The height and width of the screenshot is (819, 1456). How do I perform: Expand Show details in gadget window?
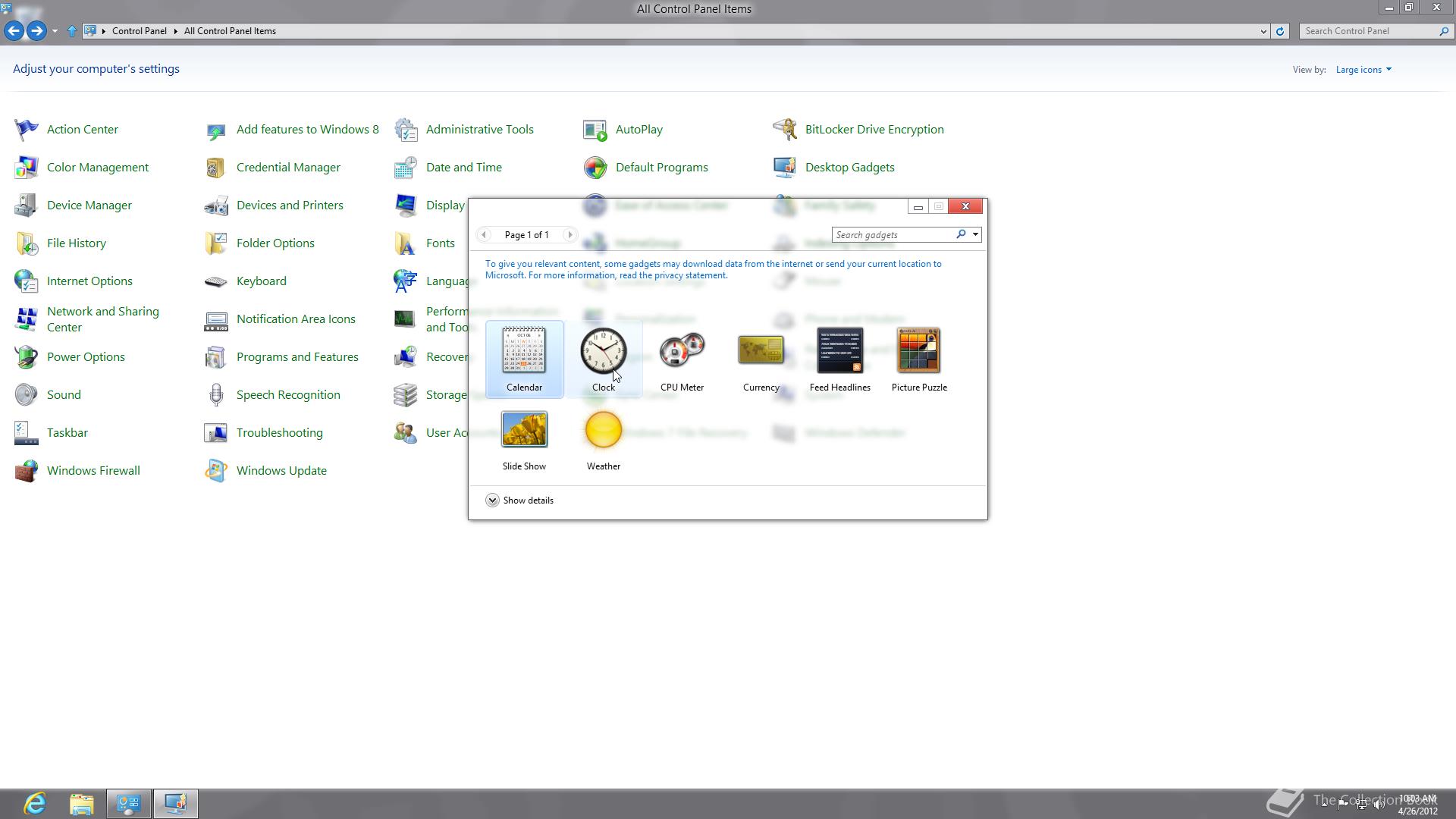coord(520,500)
